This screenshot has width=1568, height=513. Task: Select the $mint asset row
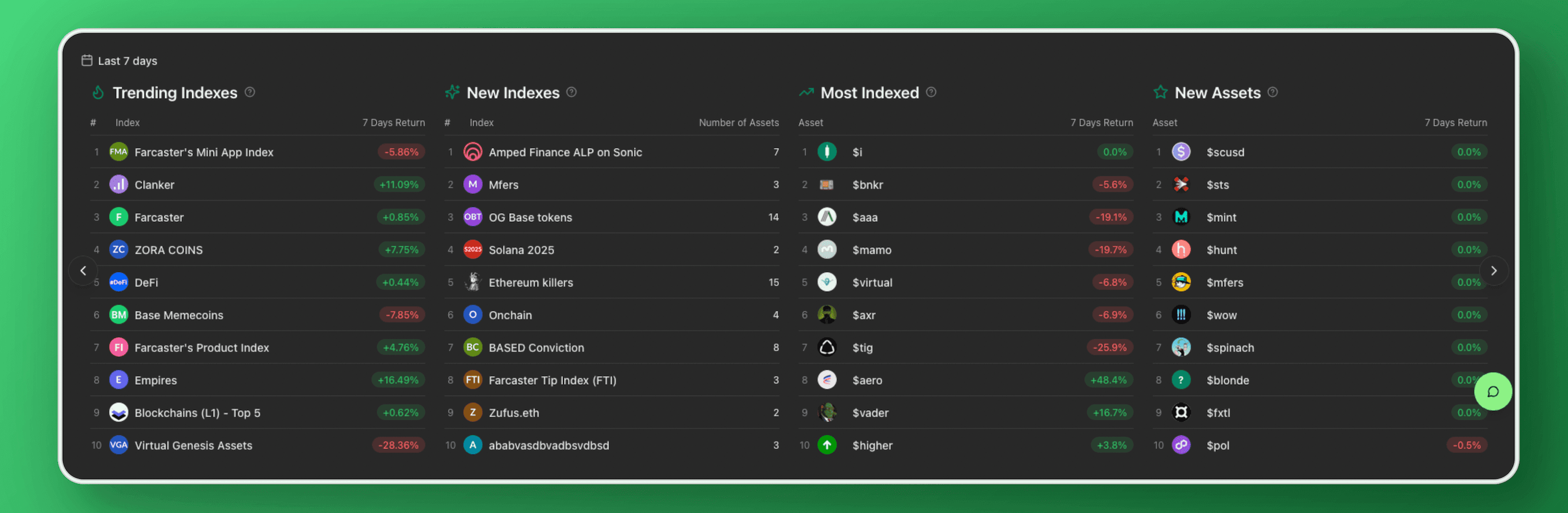[1320, 217]
